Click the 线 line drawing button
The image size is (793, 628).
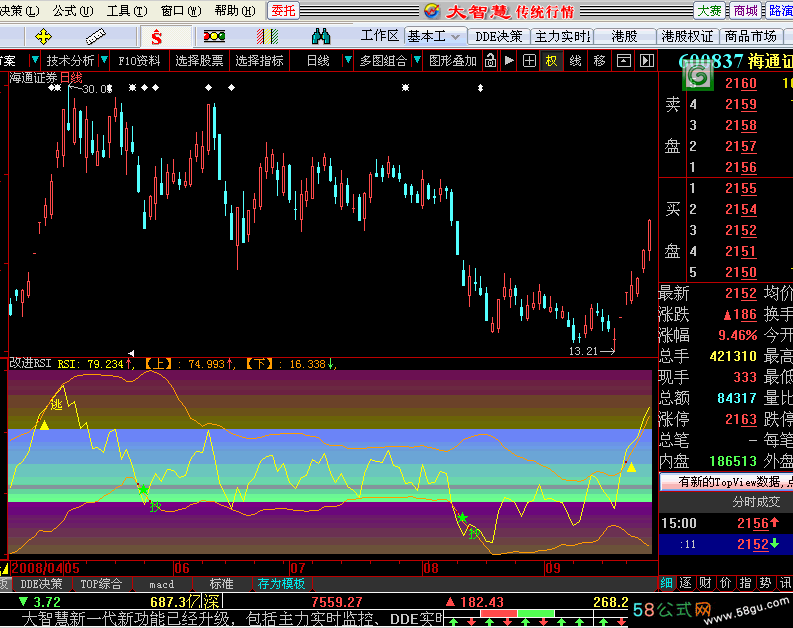[x=576, y=61]
